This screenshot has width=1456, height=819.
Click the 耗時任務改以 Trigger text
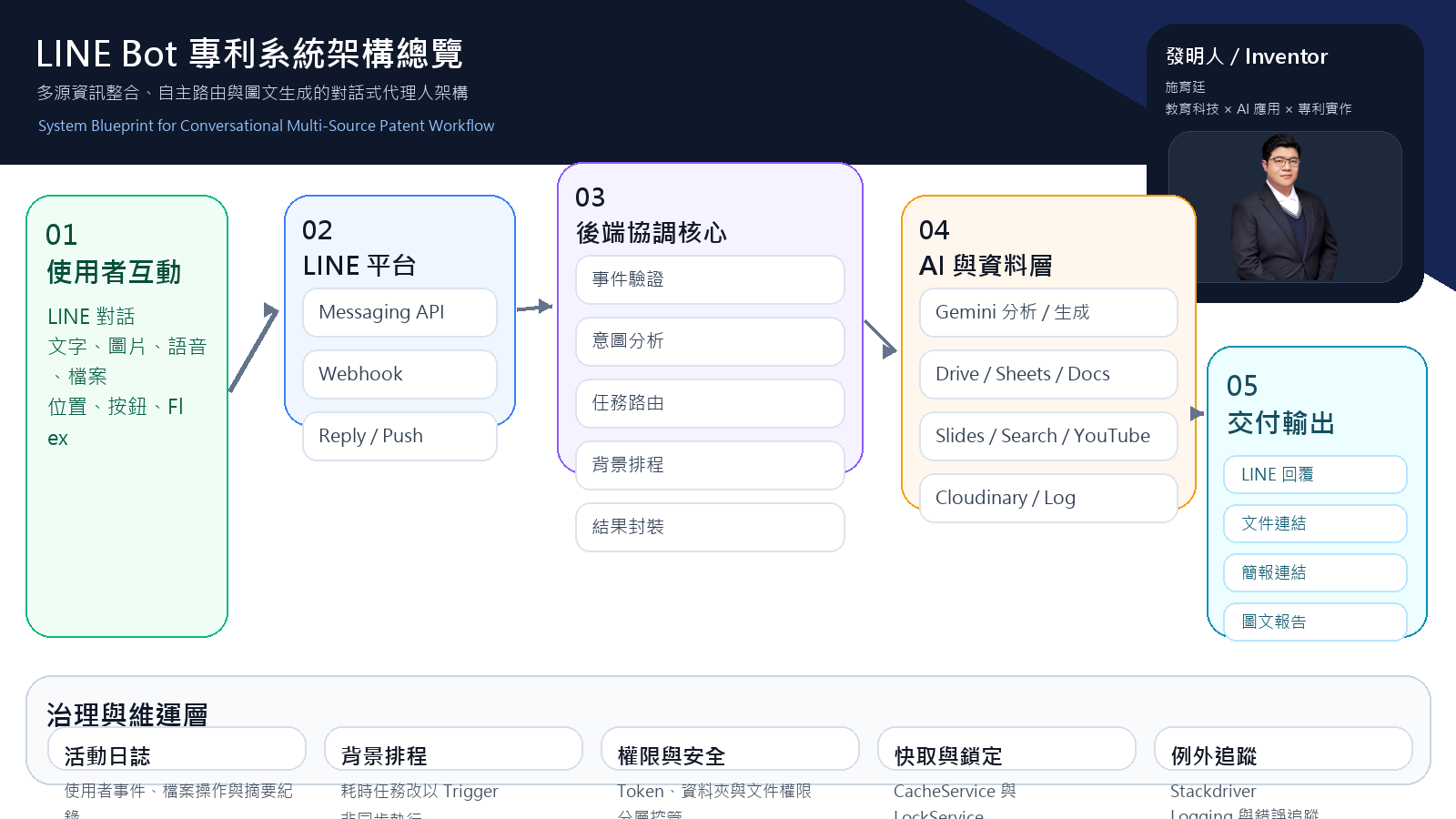point(420,792)
